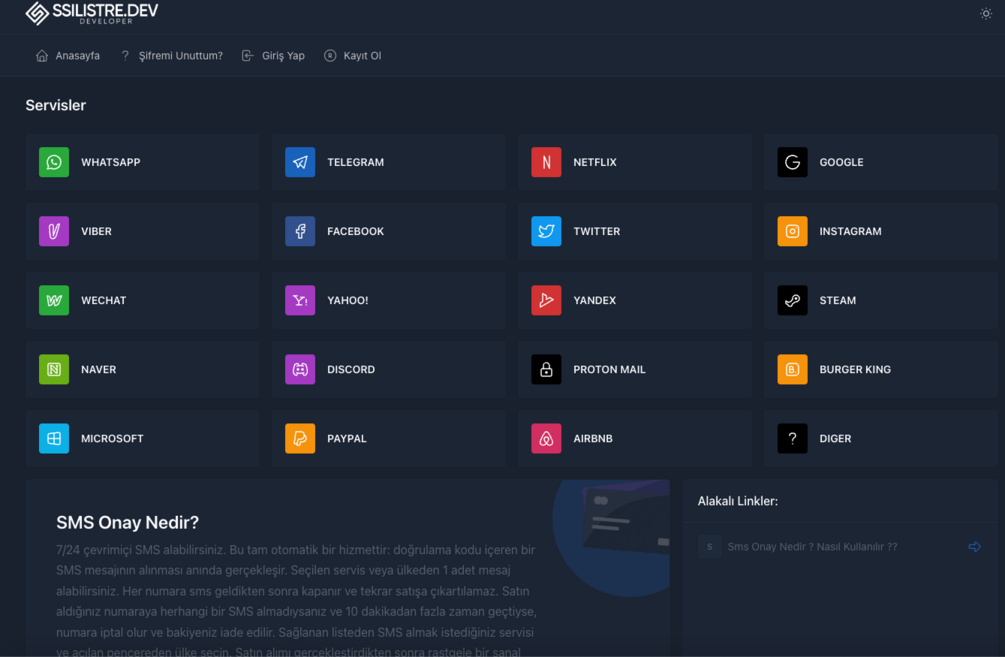Select the INSTAGRAM service label
Screen dimensions: 1005x657
[x=851, y=232]
